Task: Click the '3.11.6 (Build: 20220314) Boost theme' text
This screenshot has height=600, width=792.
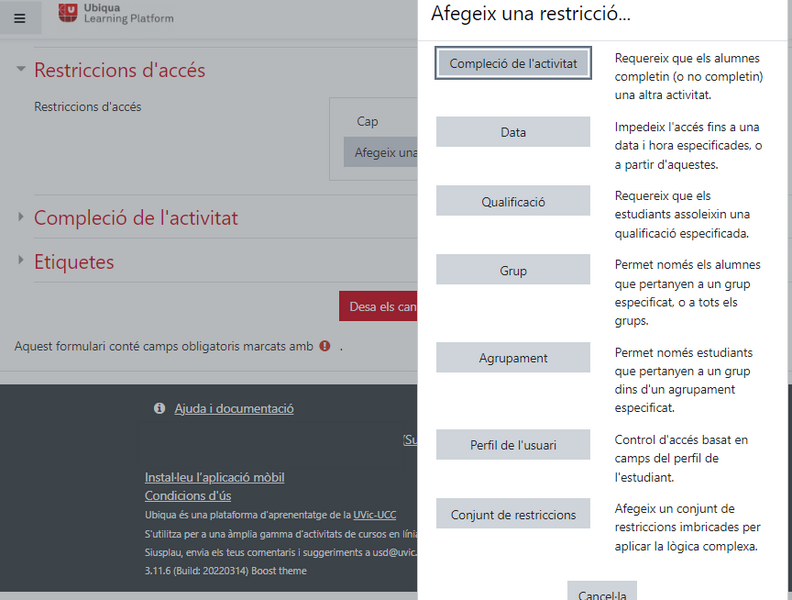Action: 226,571
